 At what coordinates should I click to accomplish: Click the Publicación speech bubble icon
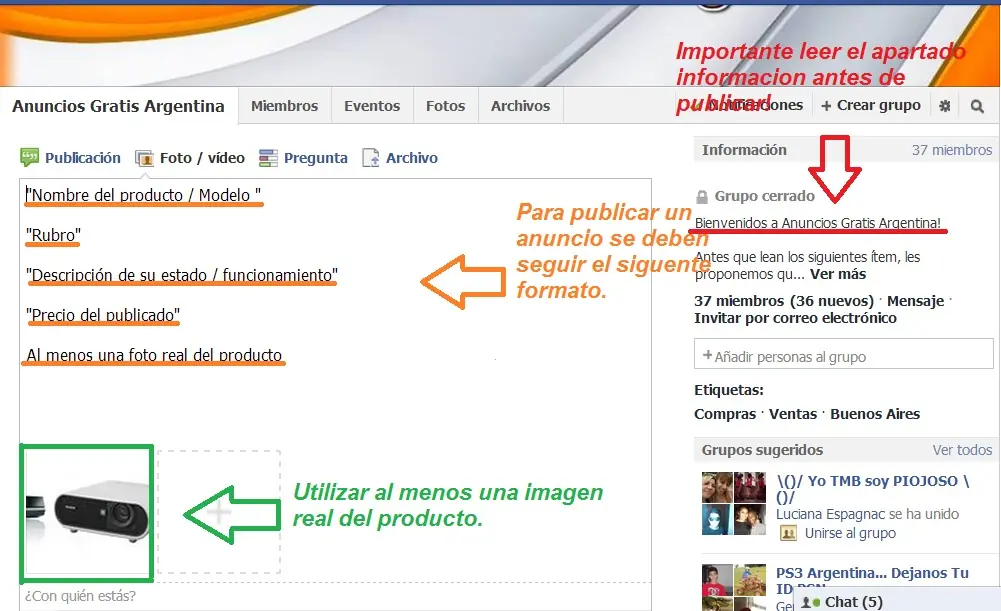tap(29, 157)
